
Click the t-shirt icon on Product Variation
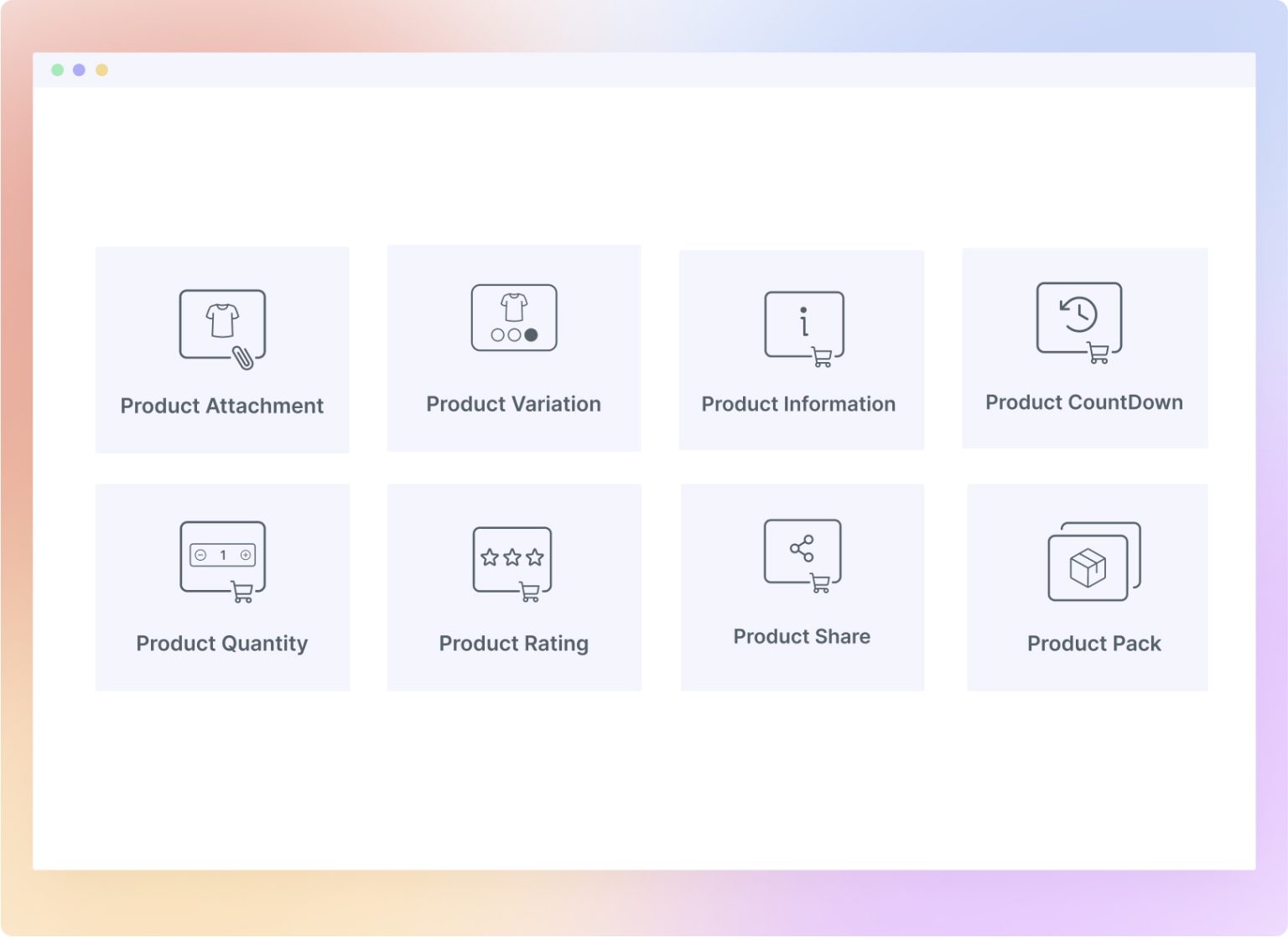pyautogui.click(x=514, y=308)
